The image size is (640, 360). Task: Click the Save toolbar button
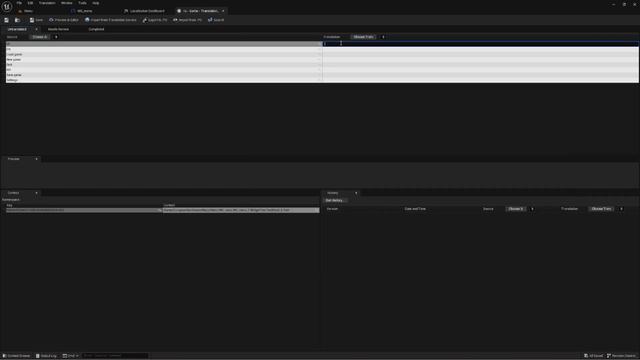pyautogui.click(x=36, y=20)
